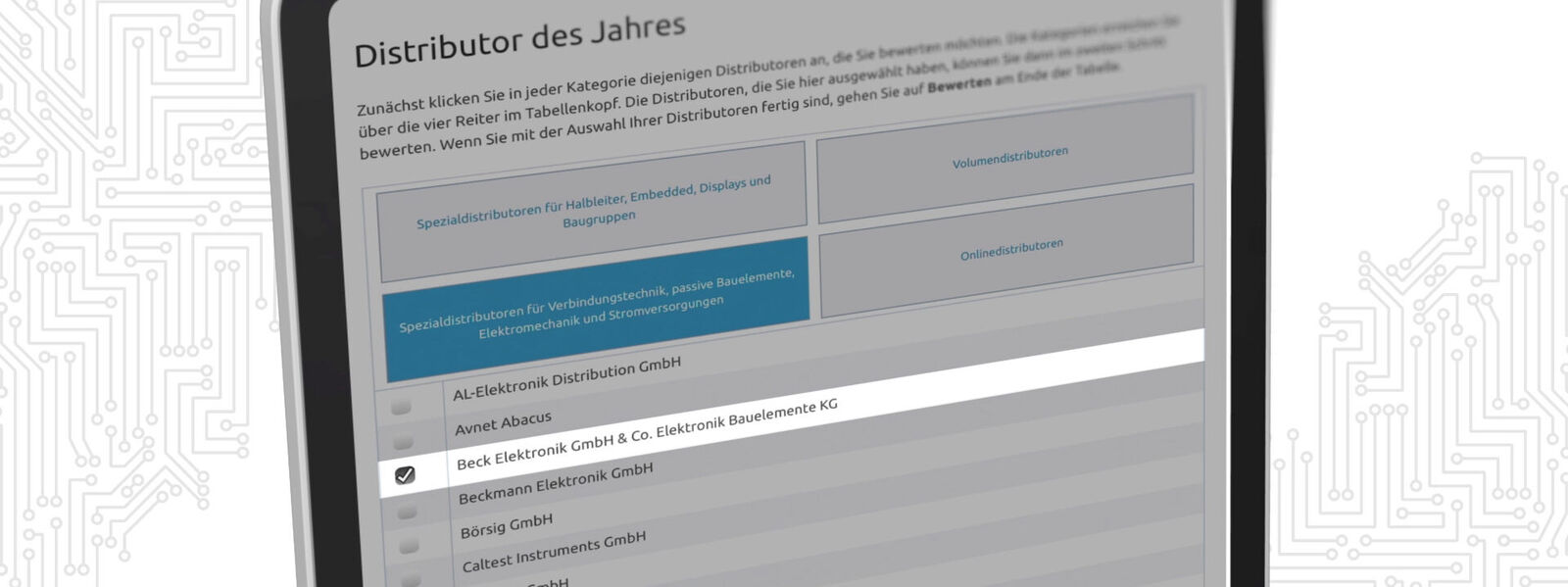The height and width of the screenshot is (587, 1568).
Task: Switch to the Onlinedistributoren tab
Action: point(1010,250)
